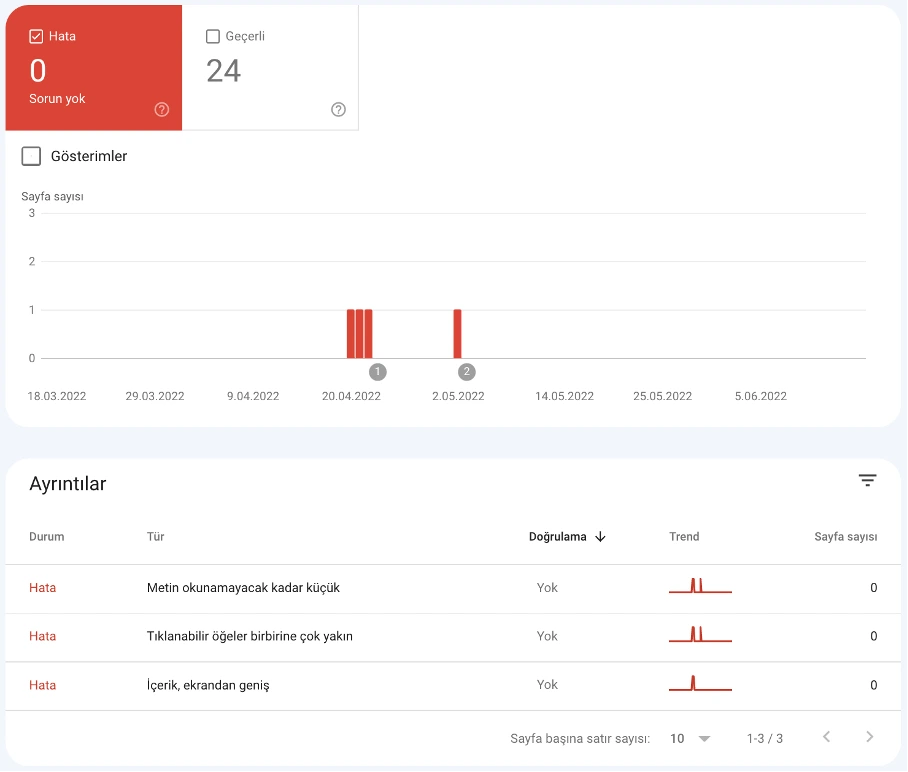The width and height of the screenshot is (908, 772).
Task: Click the Durum column header
Action: click(x=46, y=537)
